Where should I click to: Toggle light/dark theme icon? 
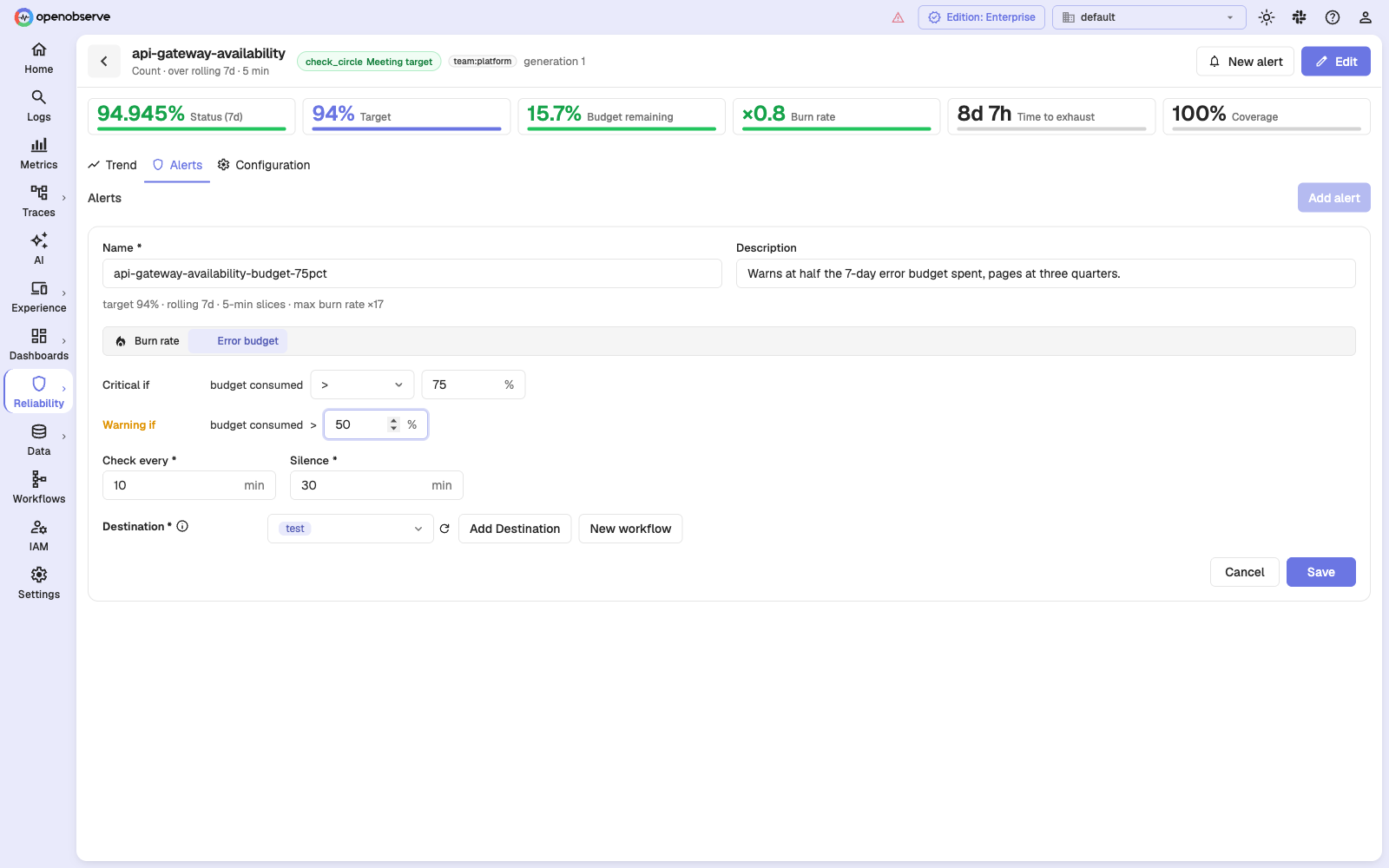click(x=1267, y=17)
